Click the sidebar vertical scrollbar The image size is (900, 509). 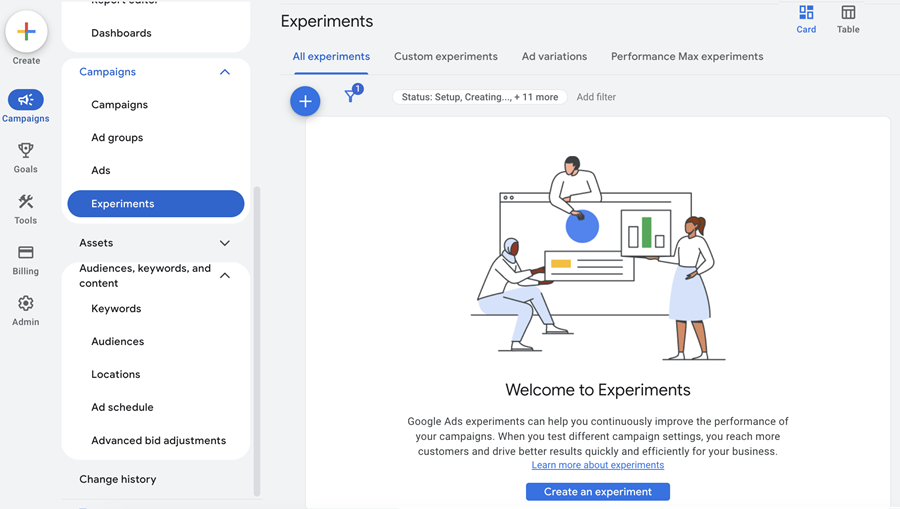(x=257, y=341)
